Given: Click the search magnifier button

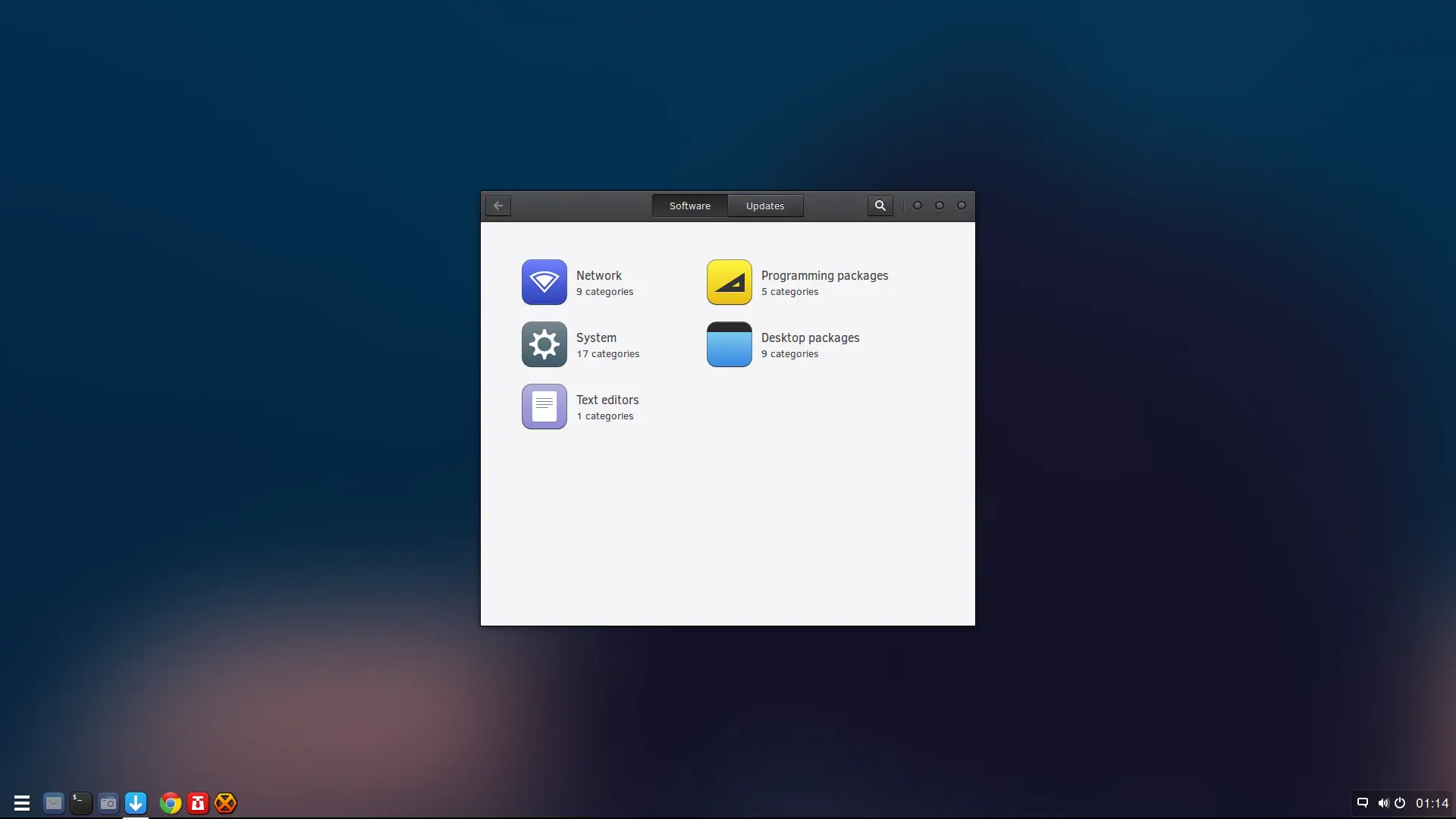Looking at the screenshot, I should click(x=880, y=206).
